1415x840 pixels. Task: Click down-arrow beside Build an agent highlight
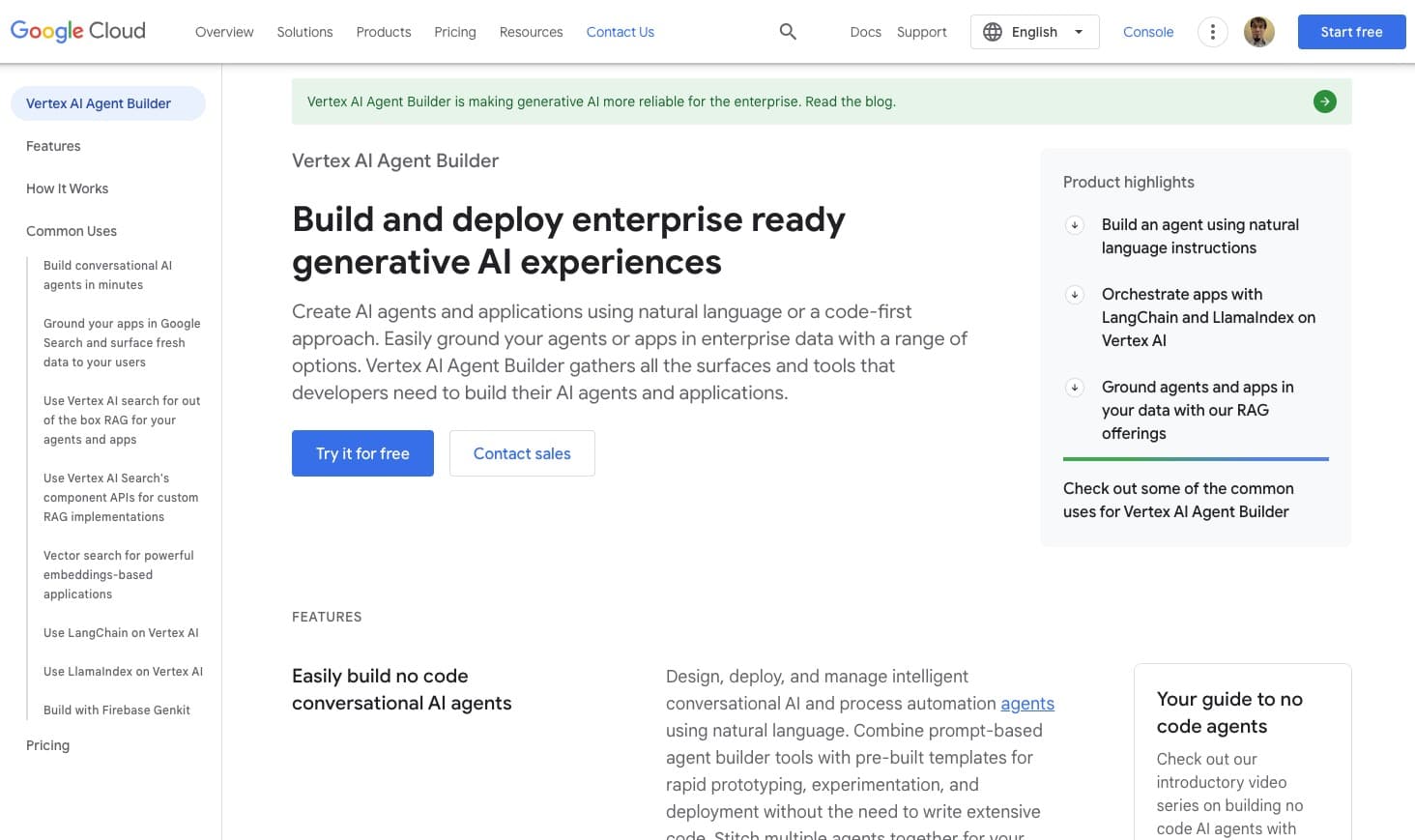(x=1074, y=225)
